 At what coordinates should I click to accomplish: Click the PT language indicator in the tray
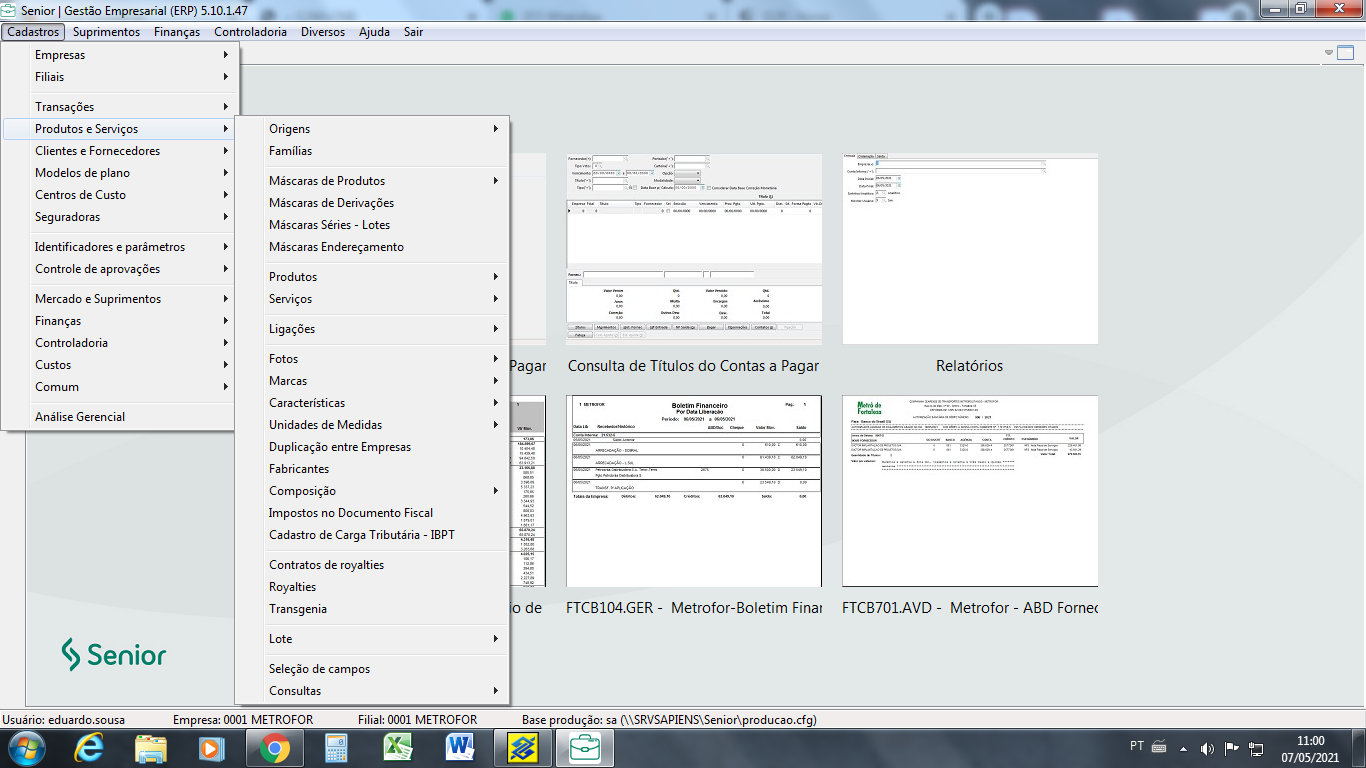pyautogui.click(x=1137, y=746)
